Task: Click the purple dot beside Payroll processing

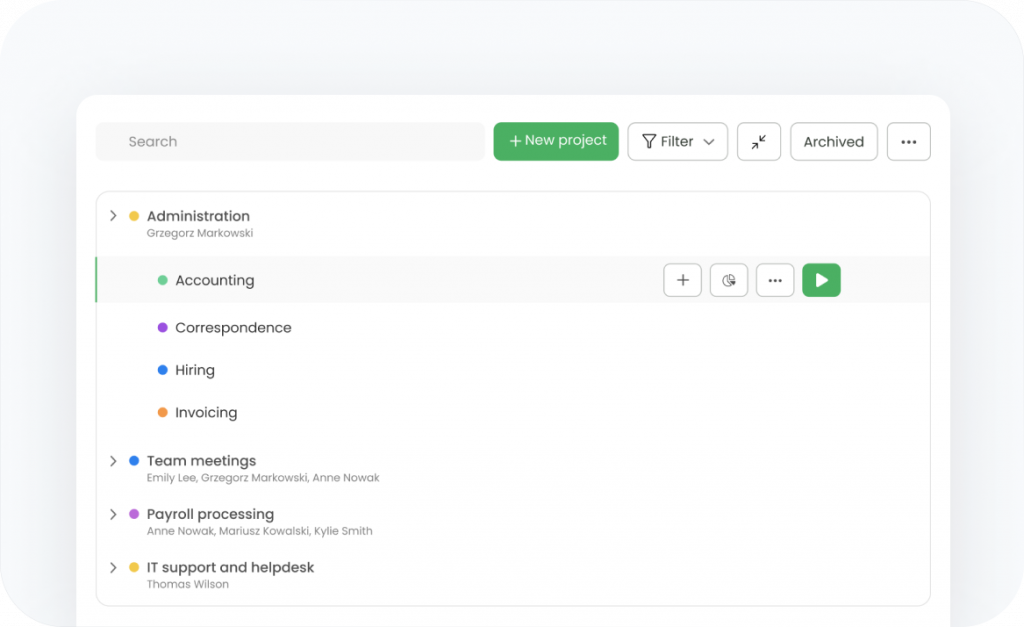Action: click(x=134, y=514)
